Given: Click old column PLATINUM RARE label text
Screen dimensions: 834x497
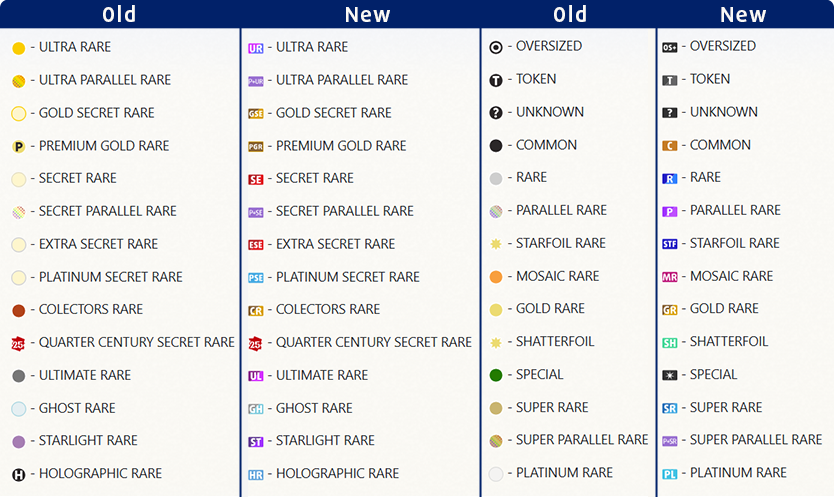Looking at the screenshot, I should tap(564, 473).
